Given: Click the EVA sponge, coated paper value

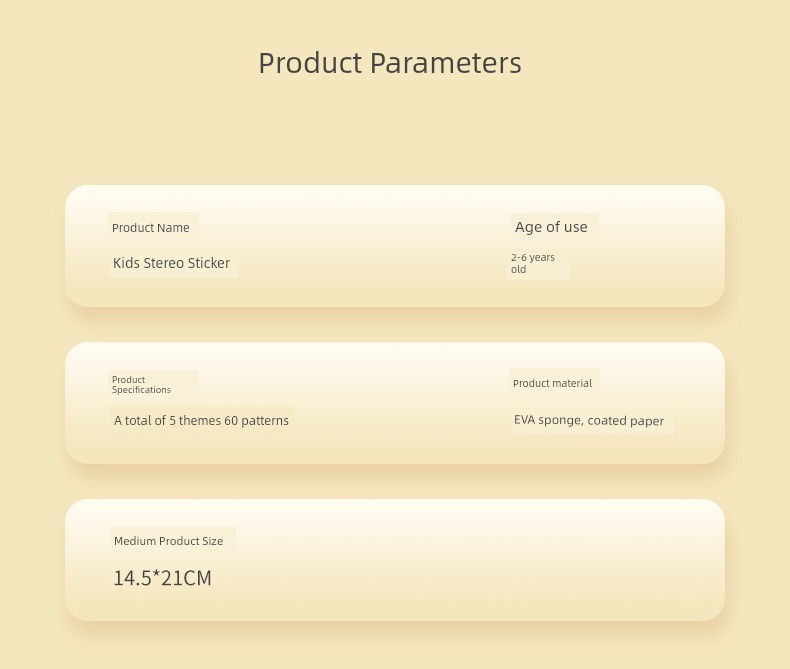Looking at the screenshot, I should pyautogui.click(x=589, y=420).
